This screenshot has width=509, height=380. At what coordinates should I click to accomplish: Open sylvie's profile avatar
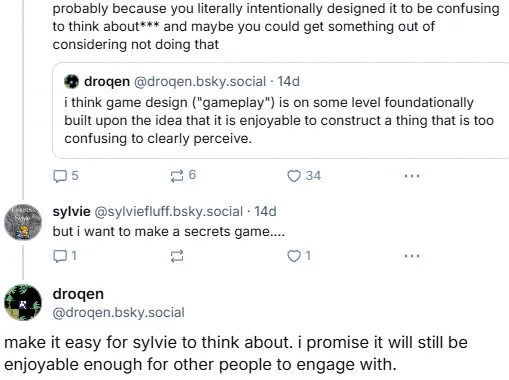(23, 222)
